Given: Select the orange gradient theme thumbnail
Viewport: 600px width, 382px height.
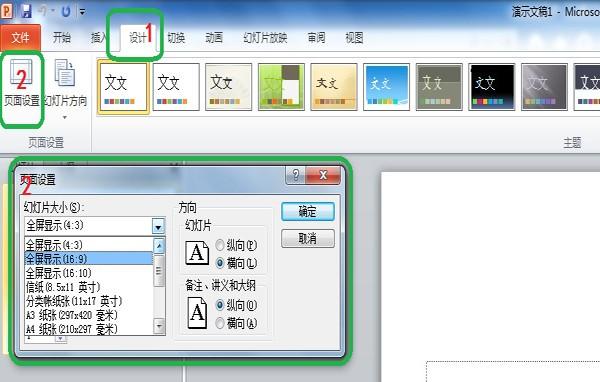Looking at the screenshot, I should point(334,87).
